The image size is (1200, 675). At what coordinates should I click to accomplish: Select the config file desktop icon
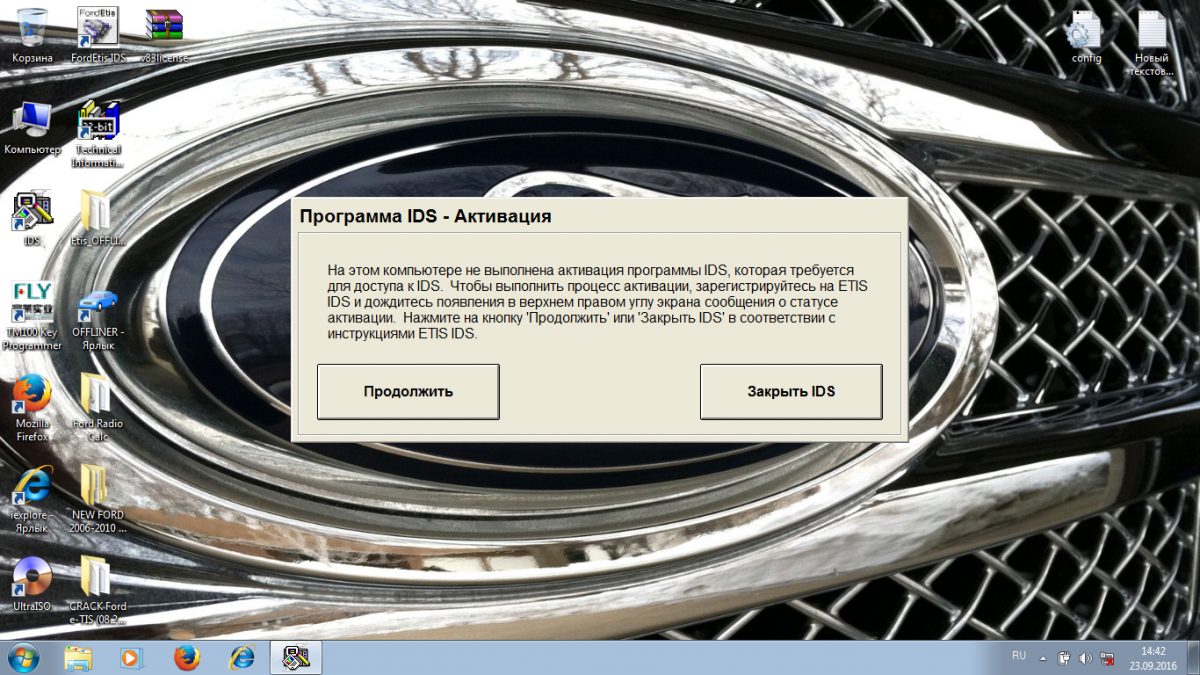click(x=1086, y=37)
